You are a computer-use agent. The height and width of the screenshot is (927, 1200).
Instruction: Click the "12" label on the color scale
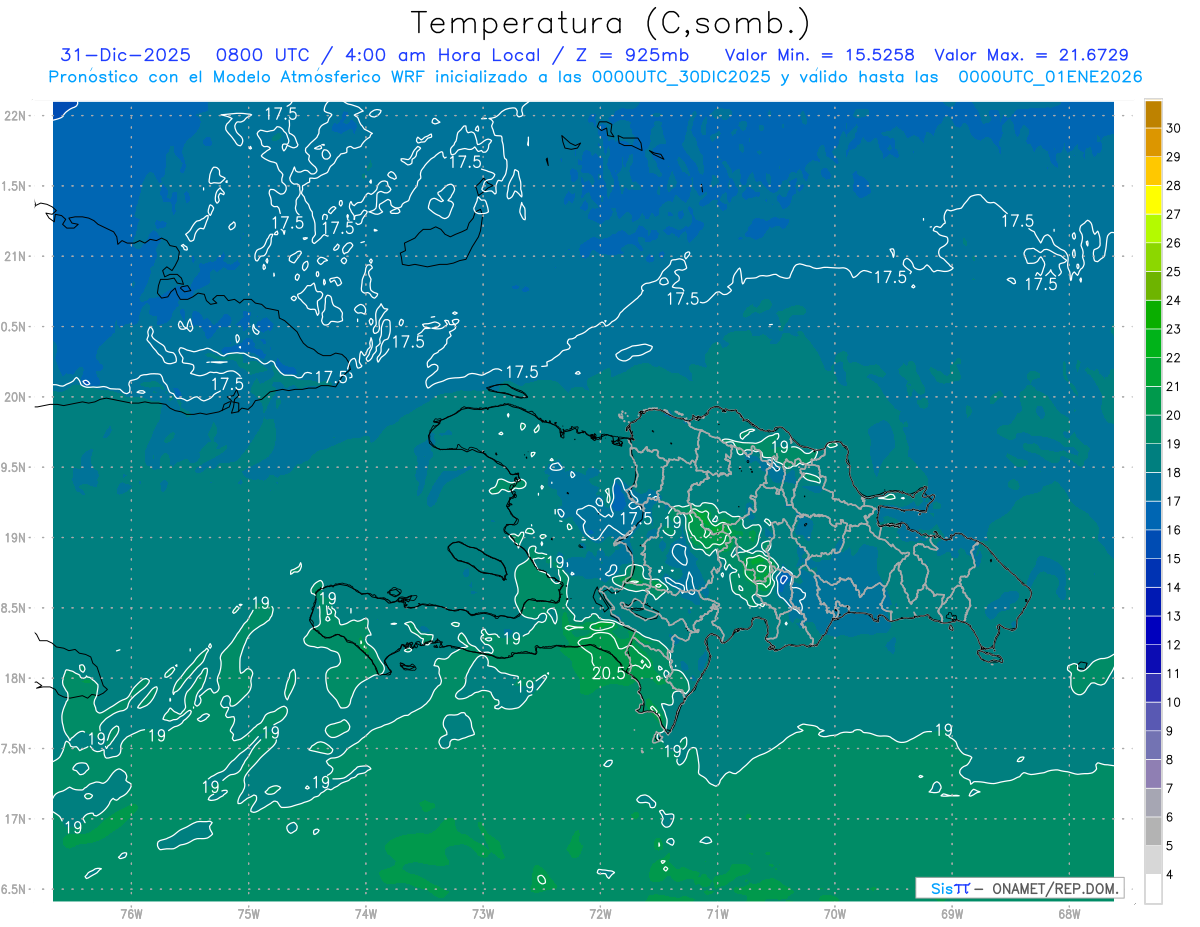[1173, 645]
